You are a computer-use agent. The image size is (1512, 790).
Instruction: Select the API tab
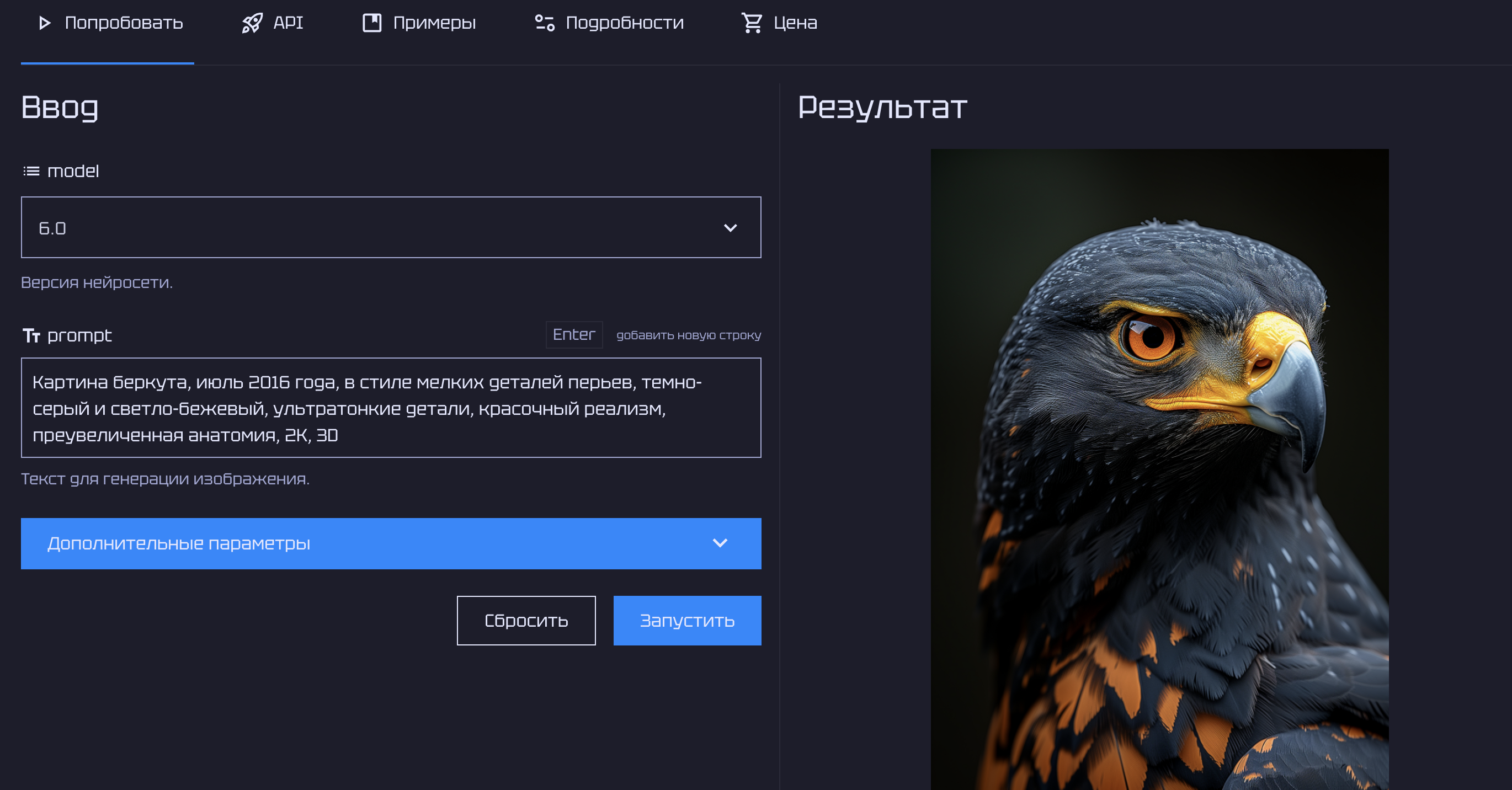(288, 23)
